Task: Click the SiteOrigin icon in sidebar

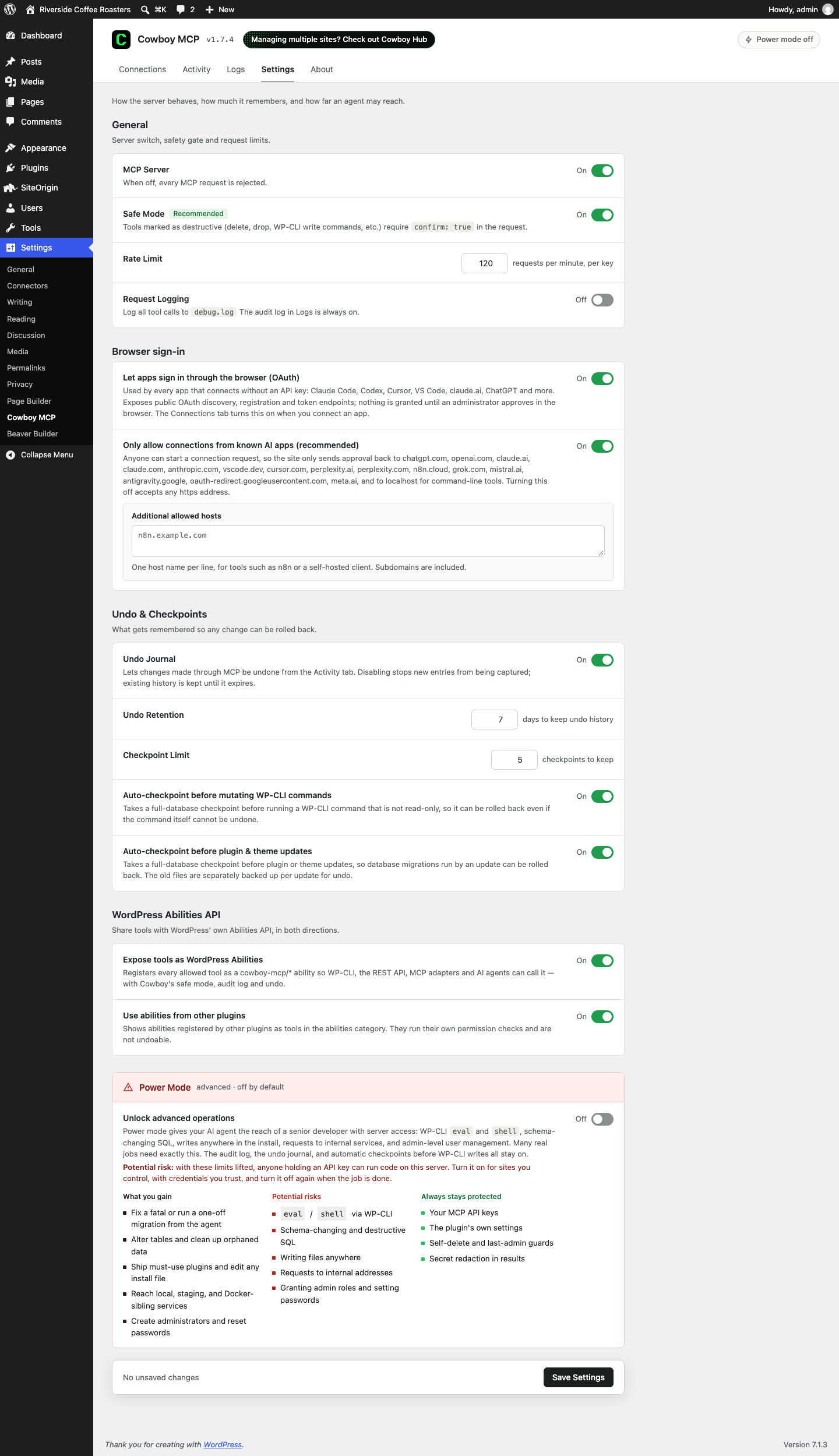Action: 10,188
